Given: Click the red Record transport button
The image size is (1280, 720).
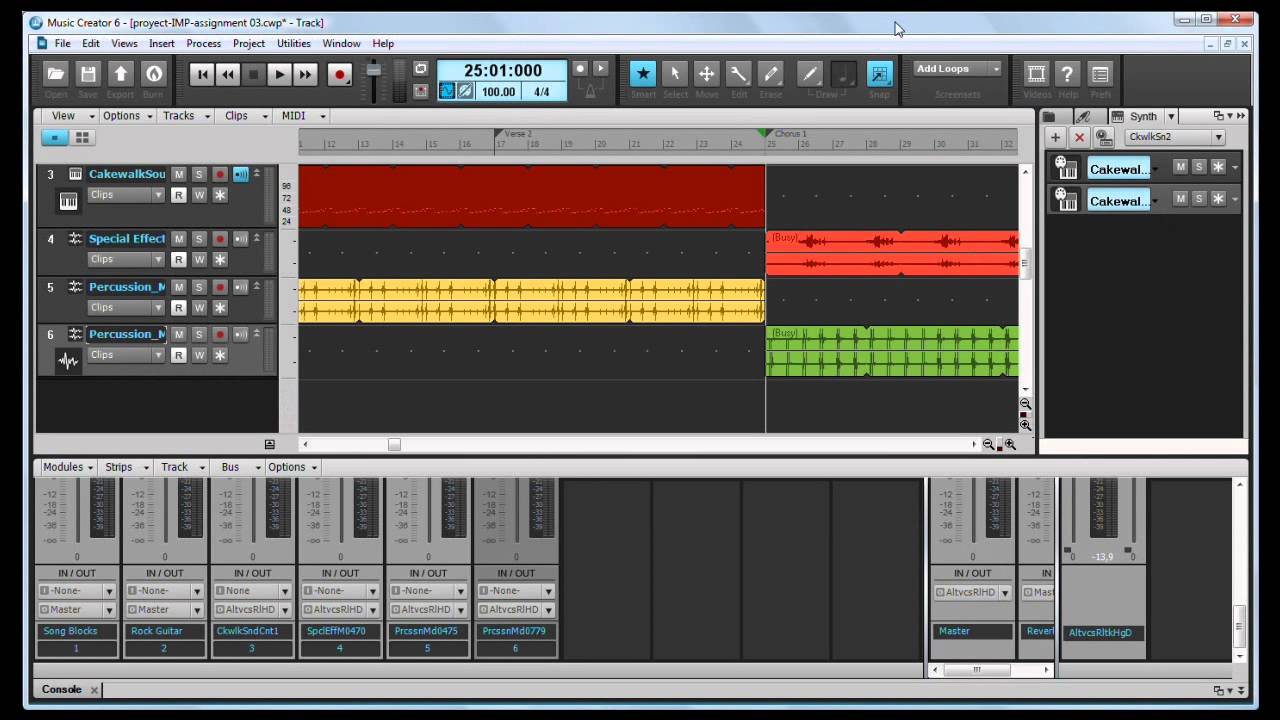Looking at the screenshot, I should point(340,74).
